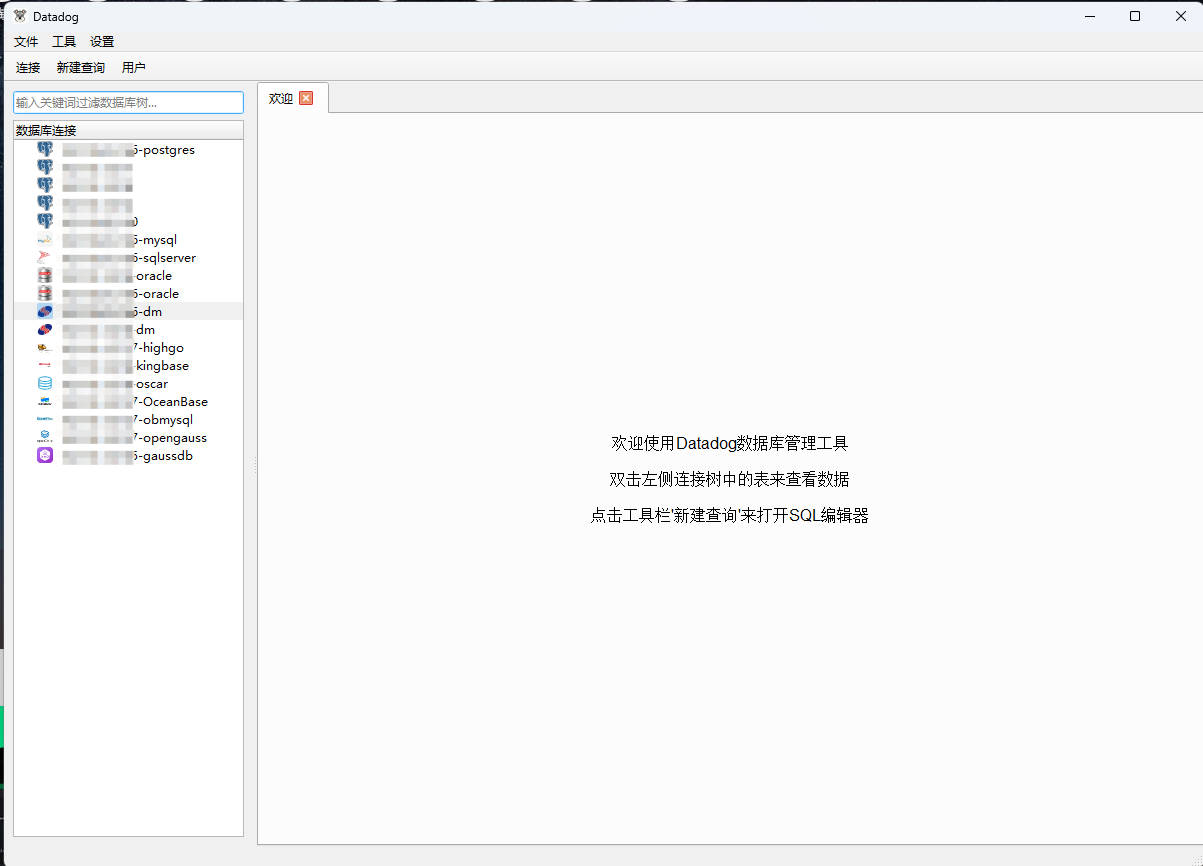Click the welcome text '欢迎使用Datadog数据库管理工具'
Screen dimensions: 1203x866
pos(730,443)
